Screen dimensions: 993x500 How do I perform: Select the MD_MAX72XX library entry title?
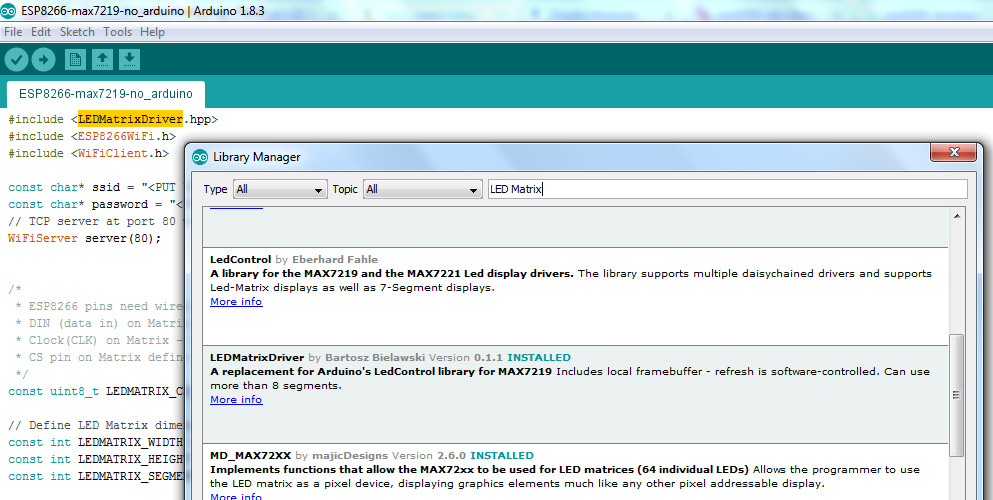(x=251, y=456)
